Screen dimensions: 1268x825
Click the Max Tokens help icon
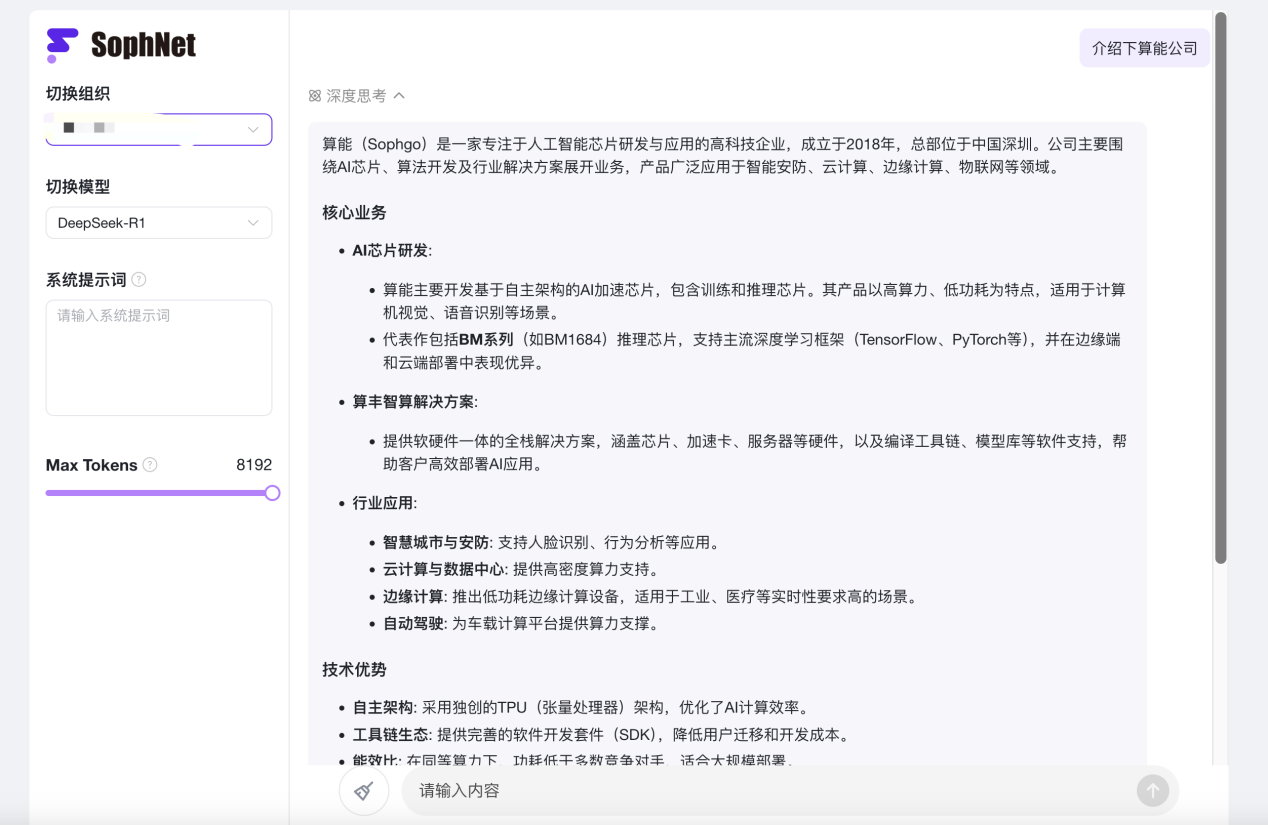pyautogui.click(x=150, y=465)
